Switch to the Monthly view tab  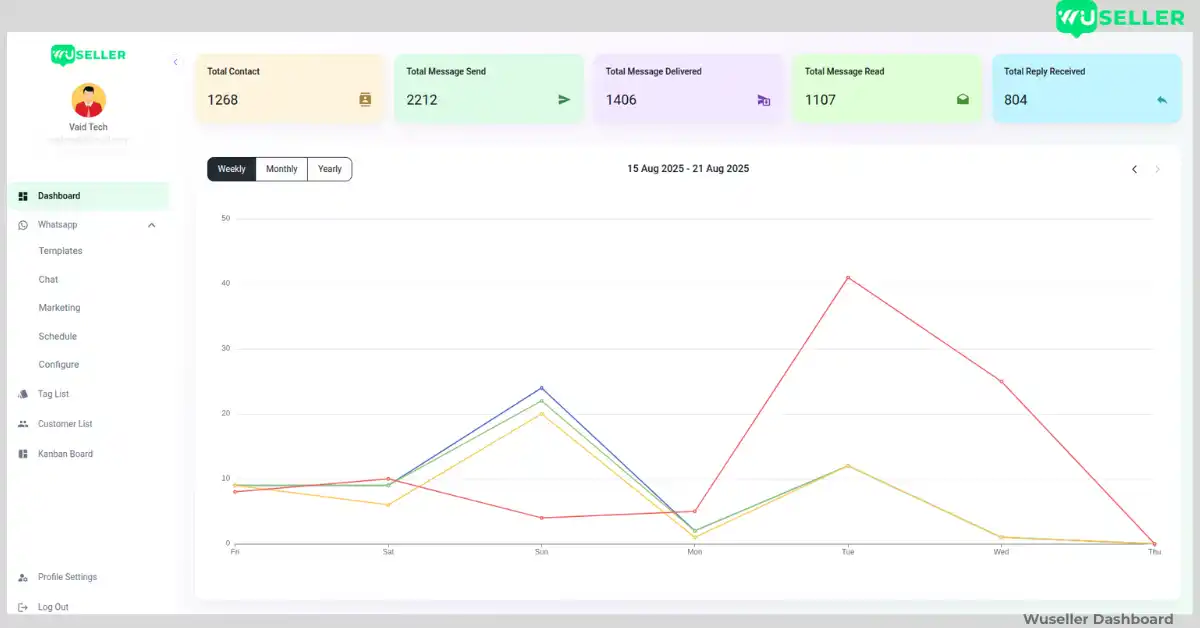(x=281, y=169)
